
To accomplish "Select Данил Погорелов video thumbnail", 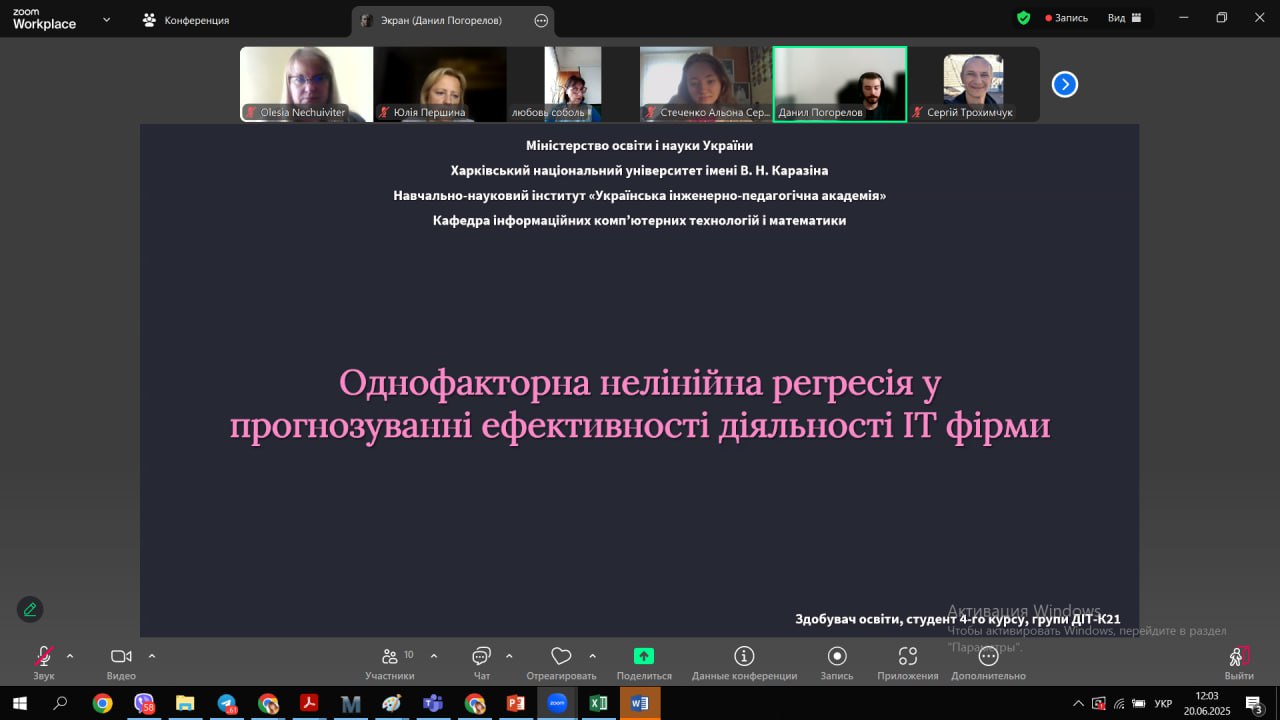I will (x=840, y=84).
